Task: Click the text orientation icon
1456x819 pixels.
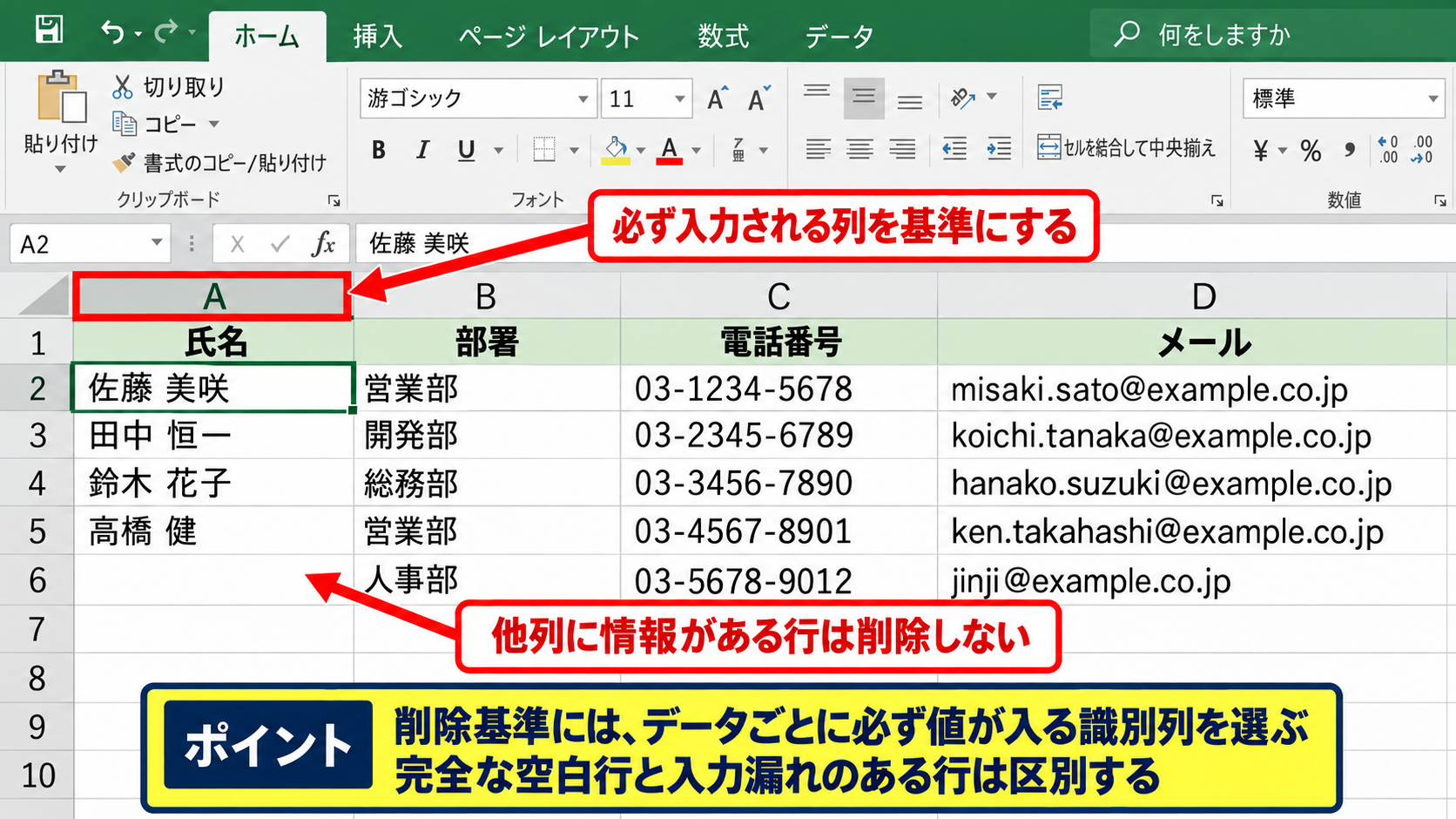Action: [x=963, y=98]
